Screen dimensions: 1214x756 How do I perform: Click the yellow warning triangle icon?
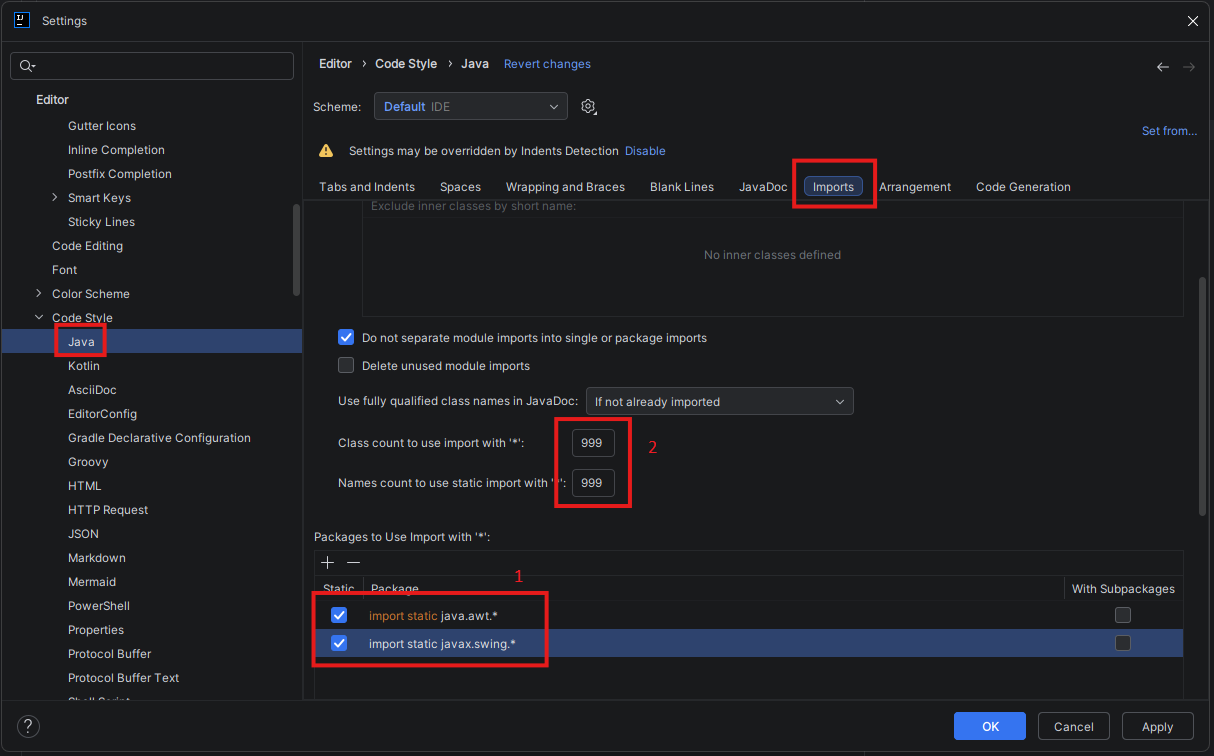[x=326, y=151]
